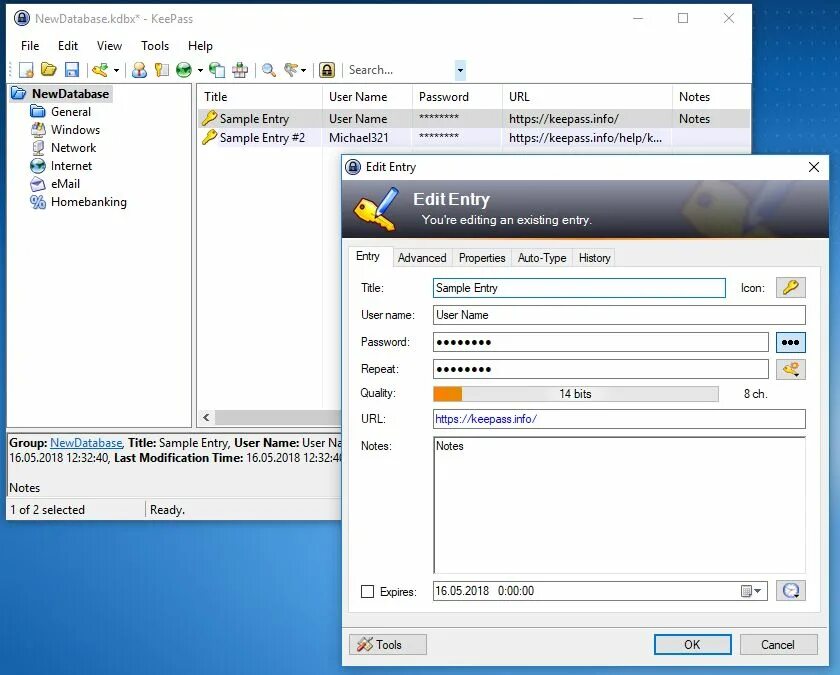Switch to the Properties tab
Viewport: 840px width, 675px height.
point(482,258)
